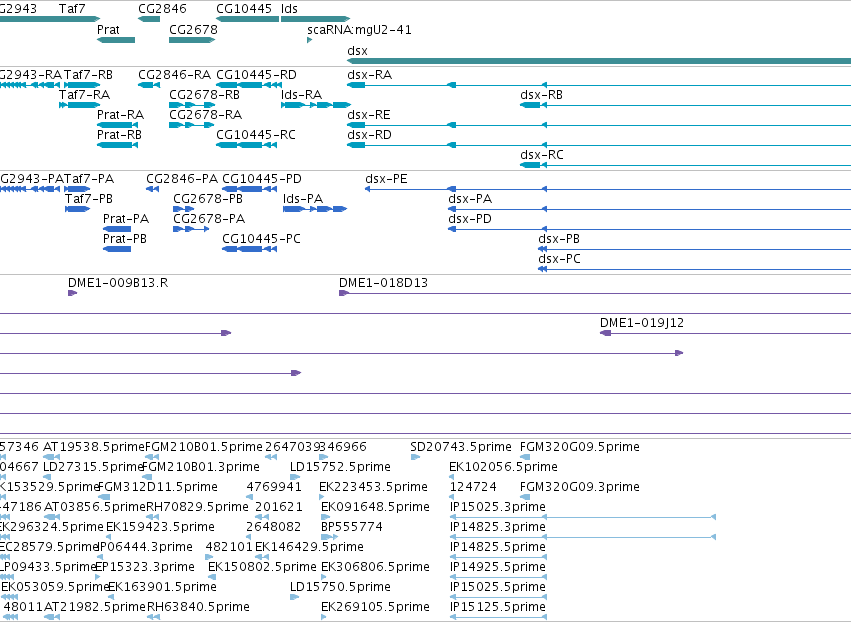851x622 pixels.
Task: Select the CG10445-PC protein label
Action: coord(262,239)
